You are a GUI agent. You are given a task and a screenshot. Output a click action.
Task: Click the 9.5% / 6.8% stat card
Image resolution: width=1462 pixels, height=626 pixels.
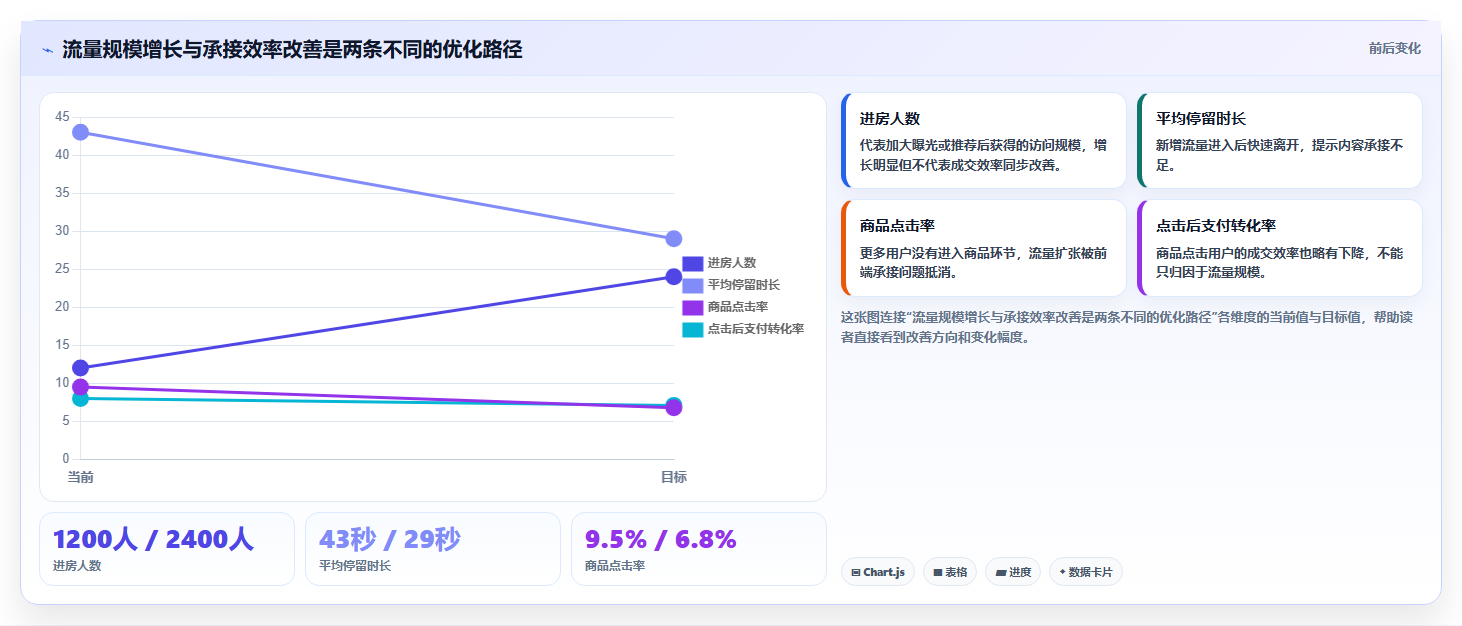(699, 549)
